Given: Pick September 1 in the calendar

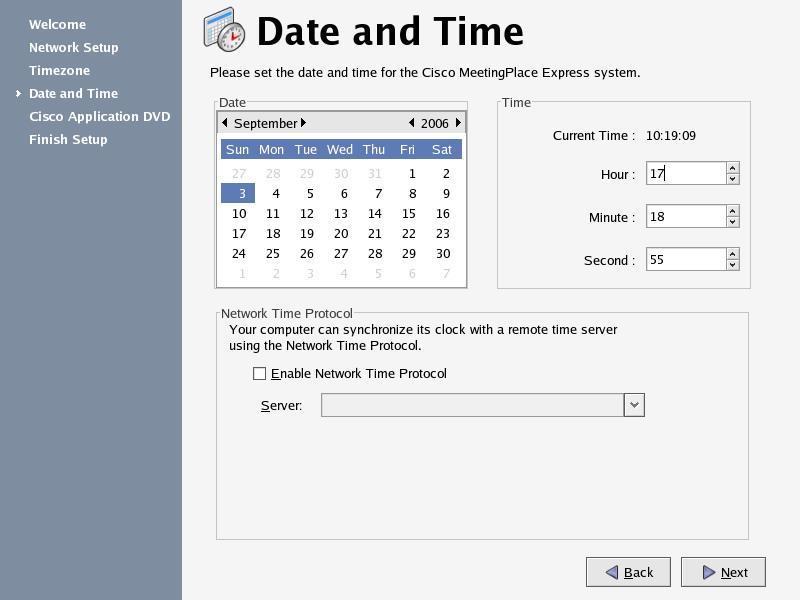Looking at the screenshot, I should pyautogui.click(x=412, y=173).
